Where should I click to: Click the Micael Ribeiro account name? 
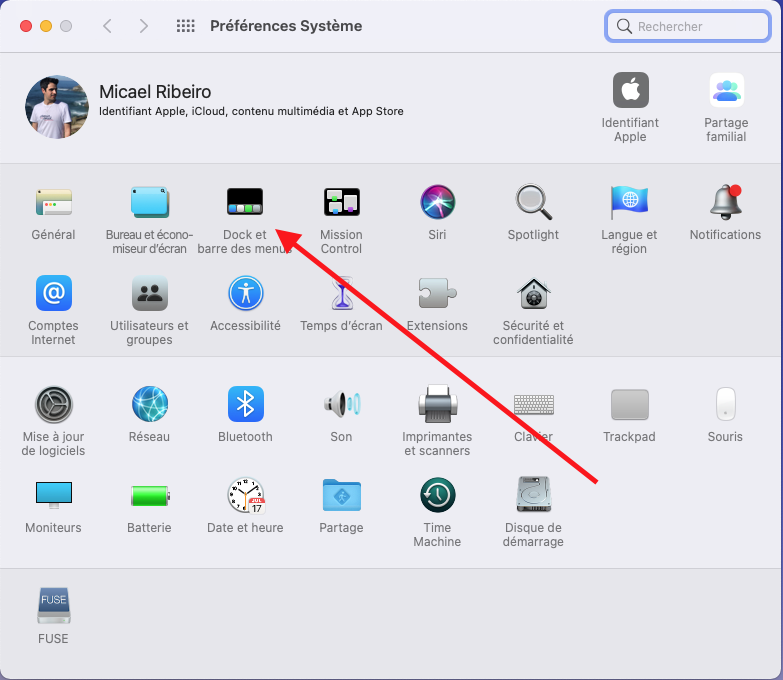[155, 92]
